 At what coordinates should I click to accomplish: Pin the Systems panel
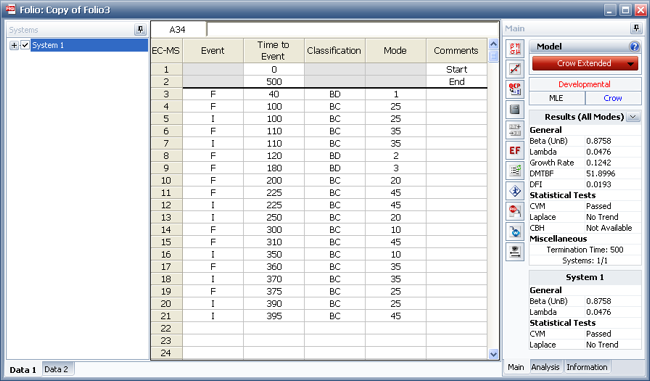140,29
